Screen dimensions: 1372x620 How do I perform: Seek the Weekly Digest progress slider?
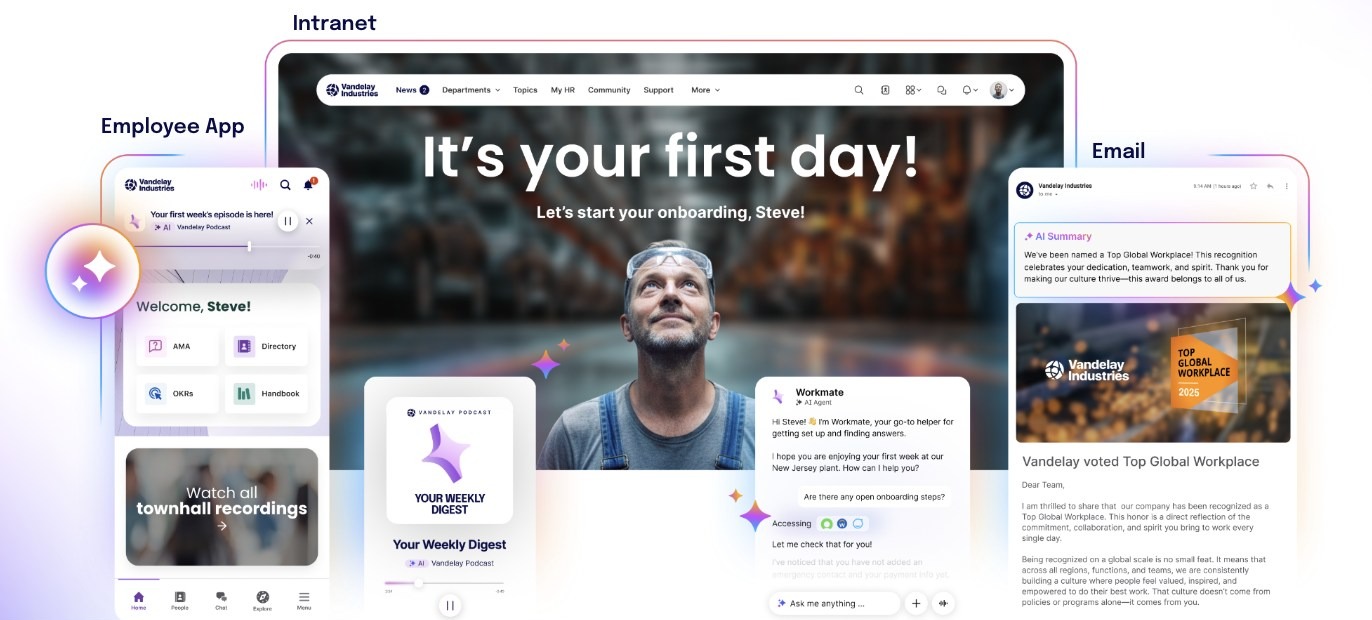(x=444, y=583)
